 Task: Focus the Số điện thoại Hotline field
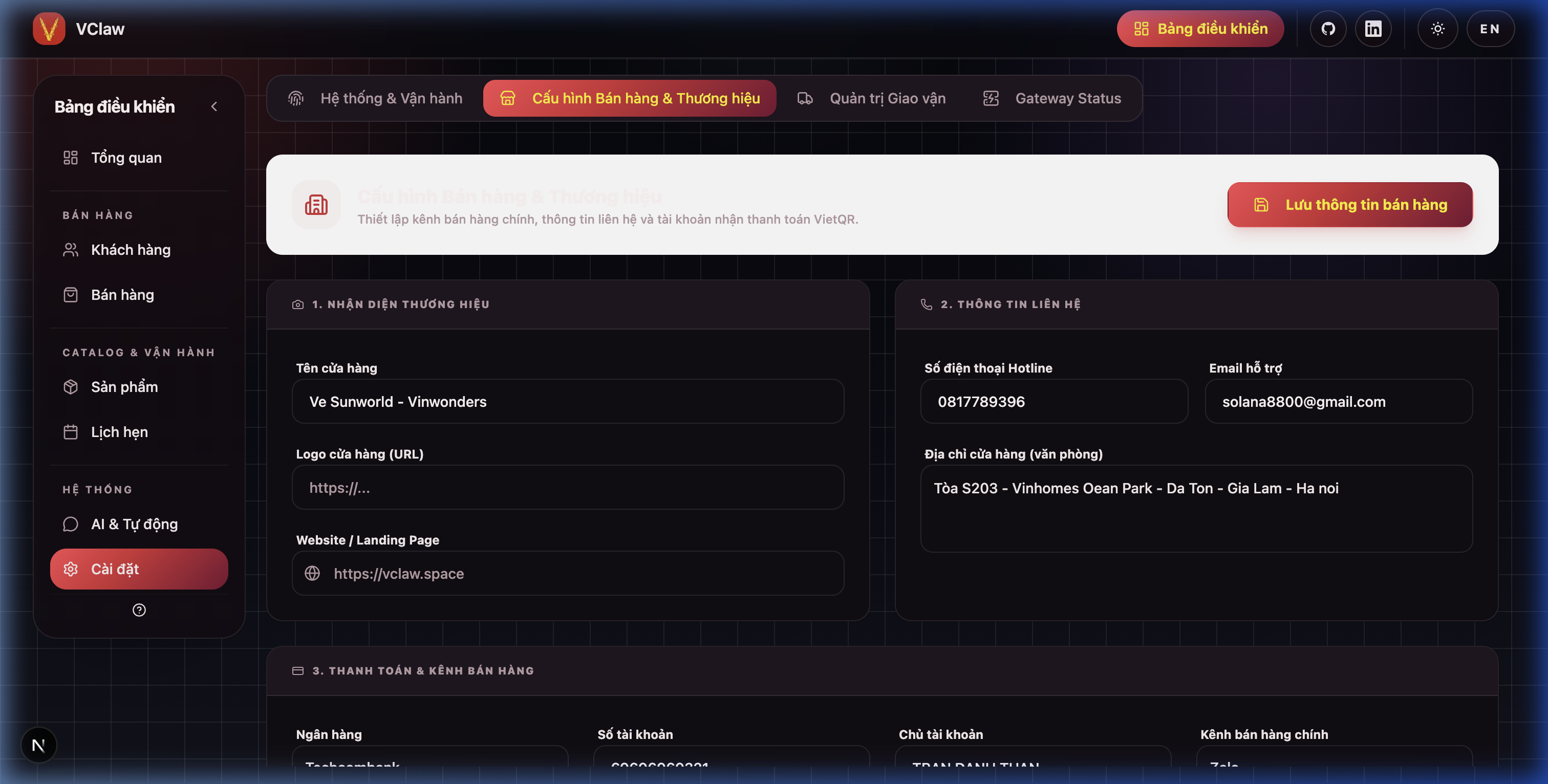point(1054,401)
